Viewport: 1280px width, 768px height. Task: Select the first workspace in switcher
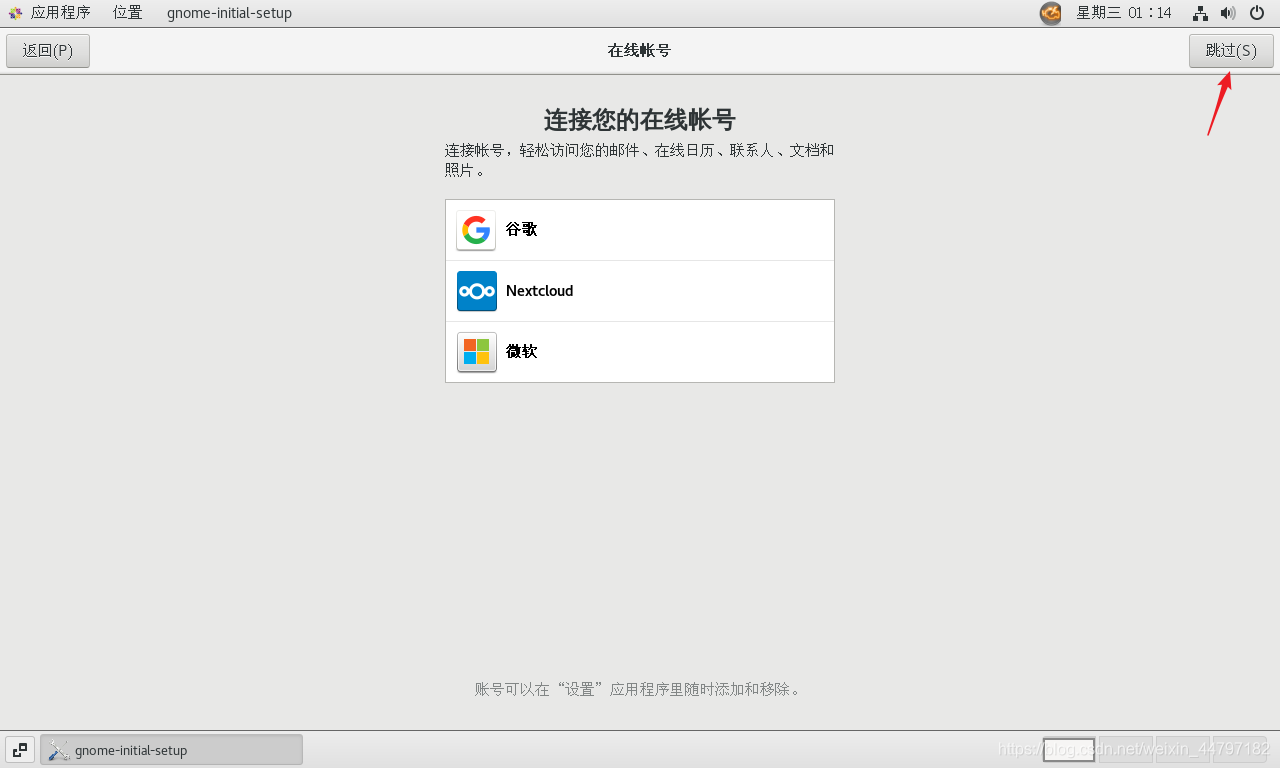[1069, 749]
